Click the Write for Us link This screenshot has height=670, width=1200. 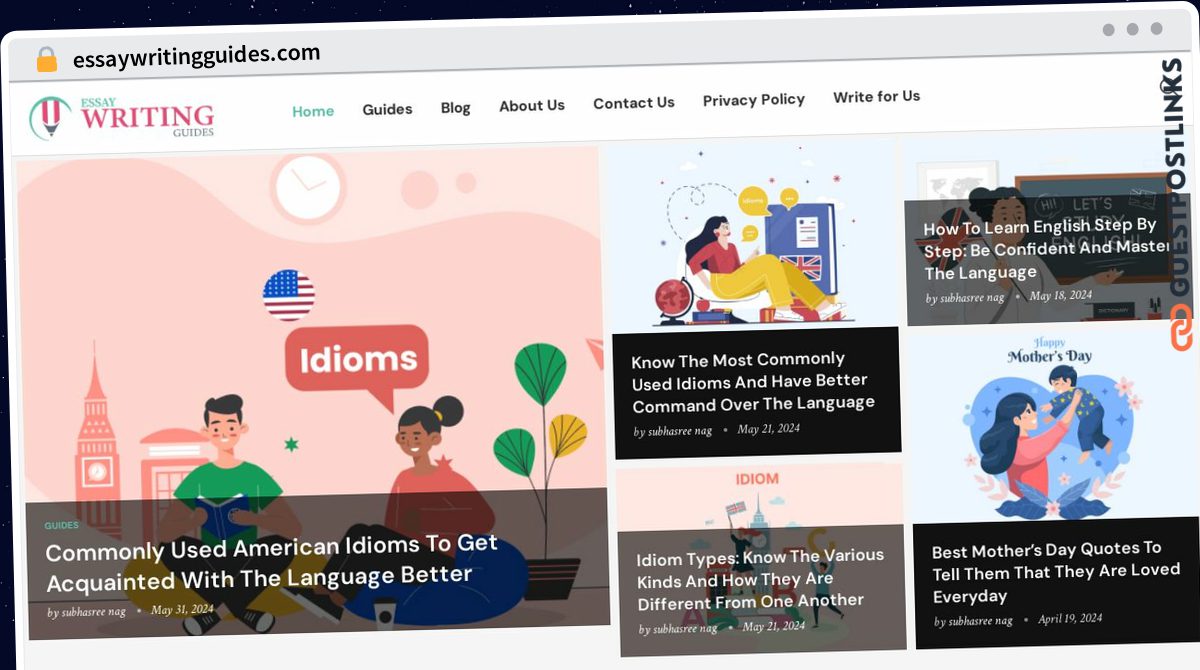point(877,96)
